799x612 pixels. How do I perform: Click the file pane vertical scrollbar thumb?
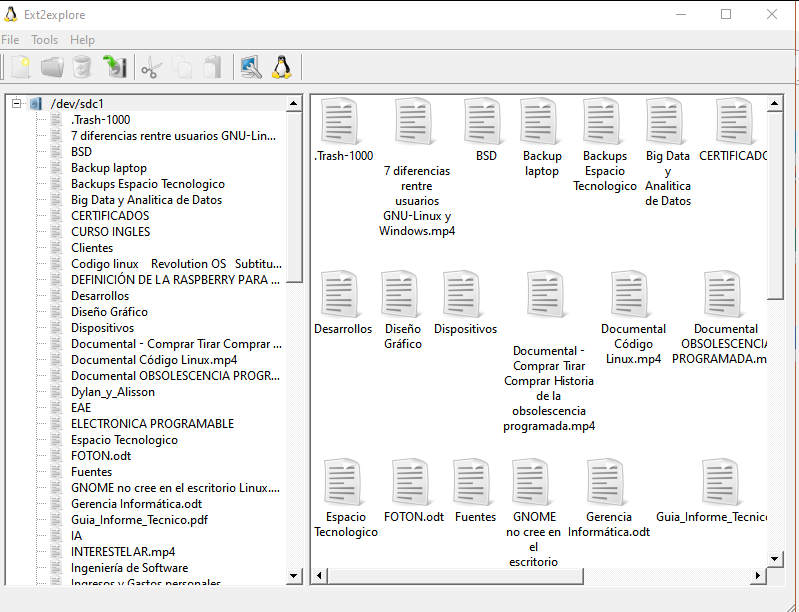775,205
